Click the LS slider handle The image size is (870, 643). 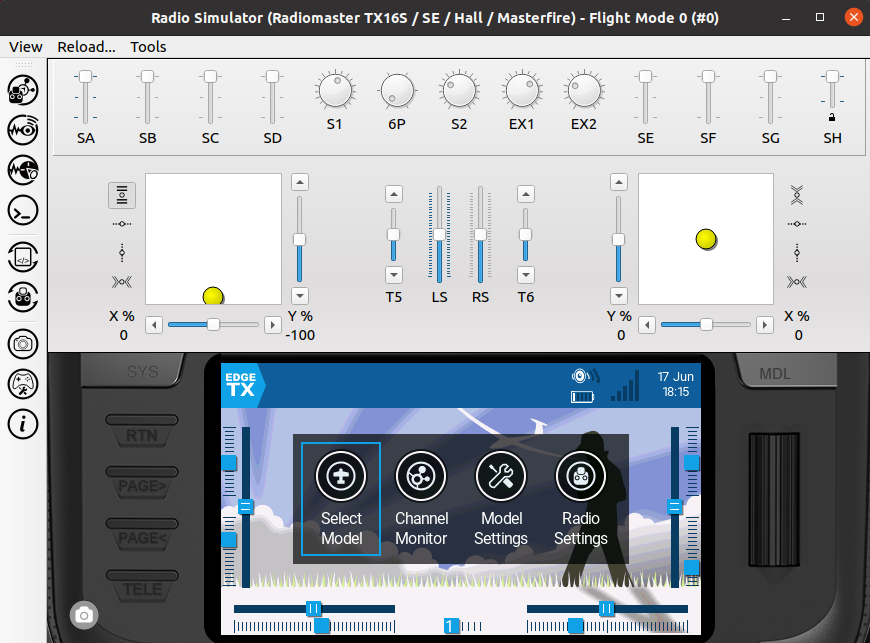439,234
